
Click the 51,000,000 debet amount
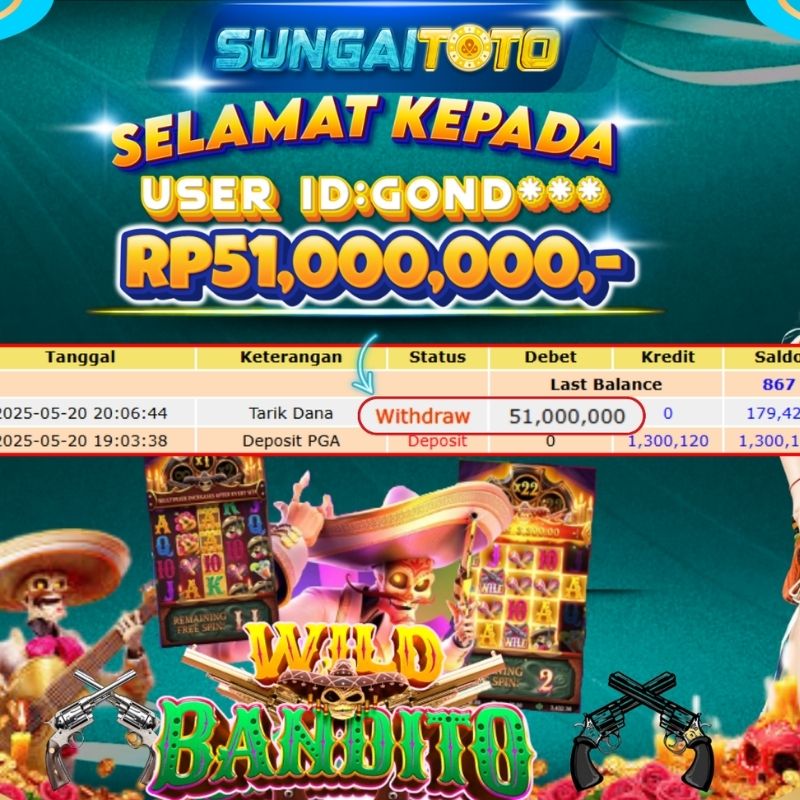tap(567, 416)
